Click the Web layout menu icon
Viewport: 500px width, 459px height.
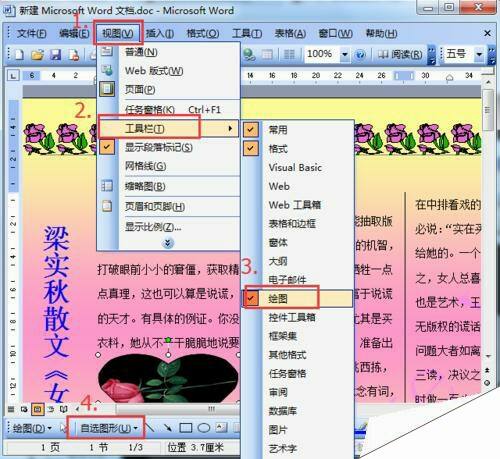[107, 70]
